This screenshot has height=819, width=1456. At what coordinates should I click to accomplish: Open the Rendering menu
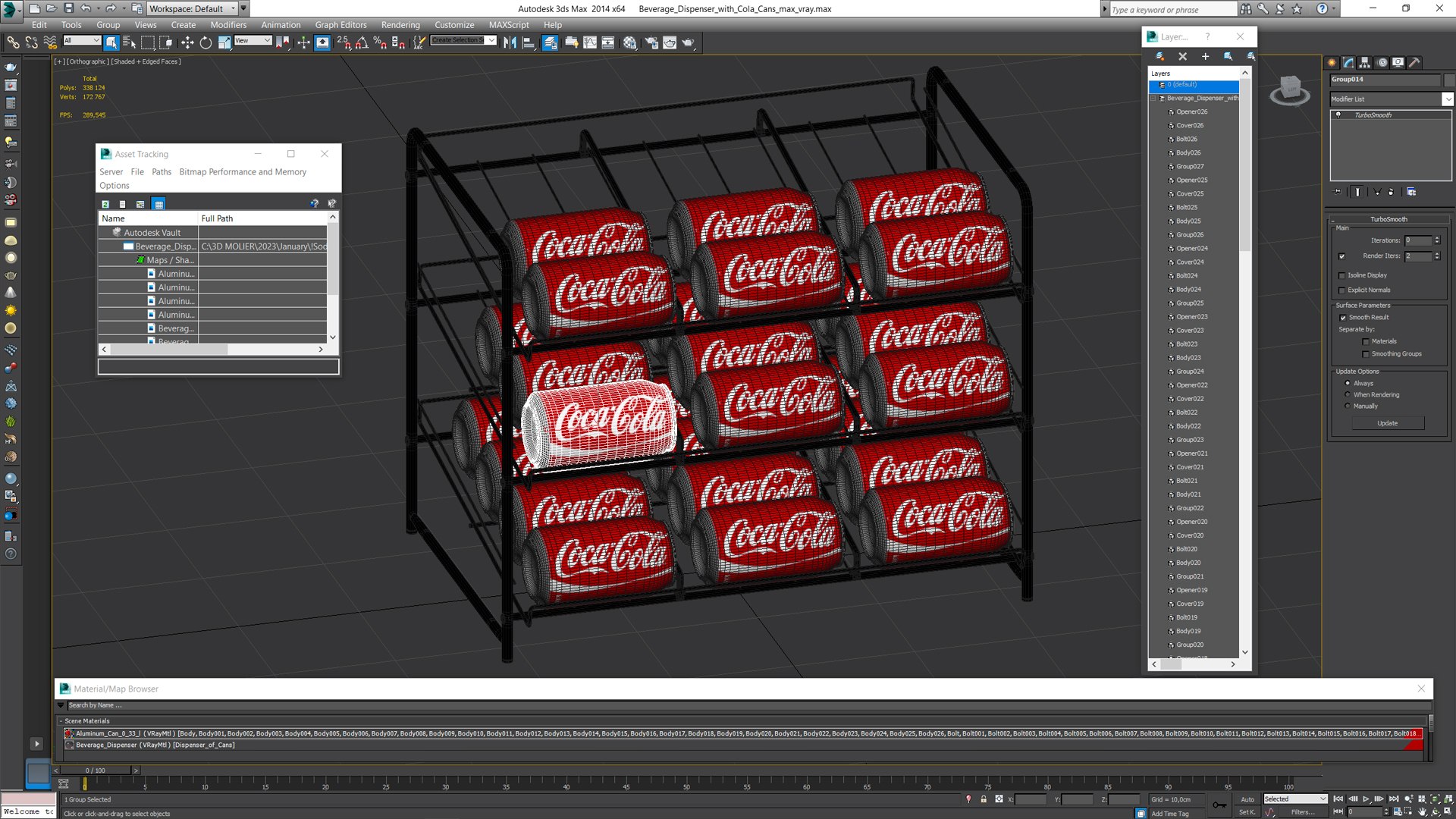pos(400,25)
